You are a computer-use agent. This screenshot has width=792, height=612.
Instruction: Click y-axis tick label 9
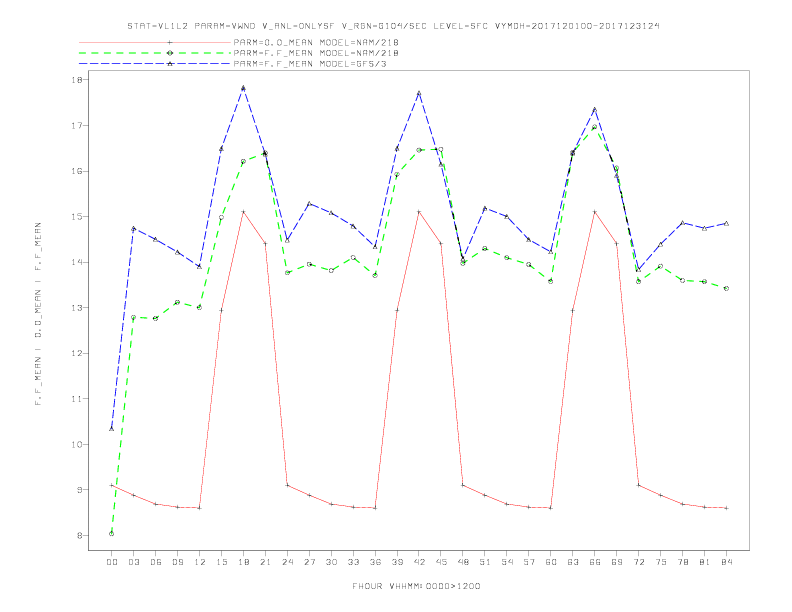80,490
